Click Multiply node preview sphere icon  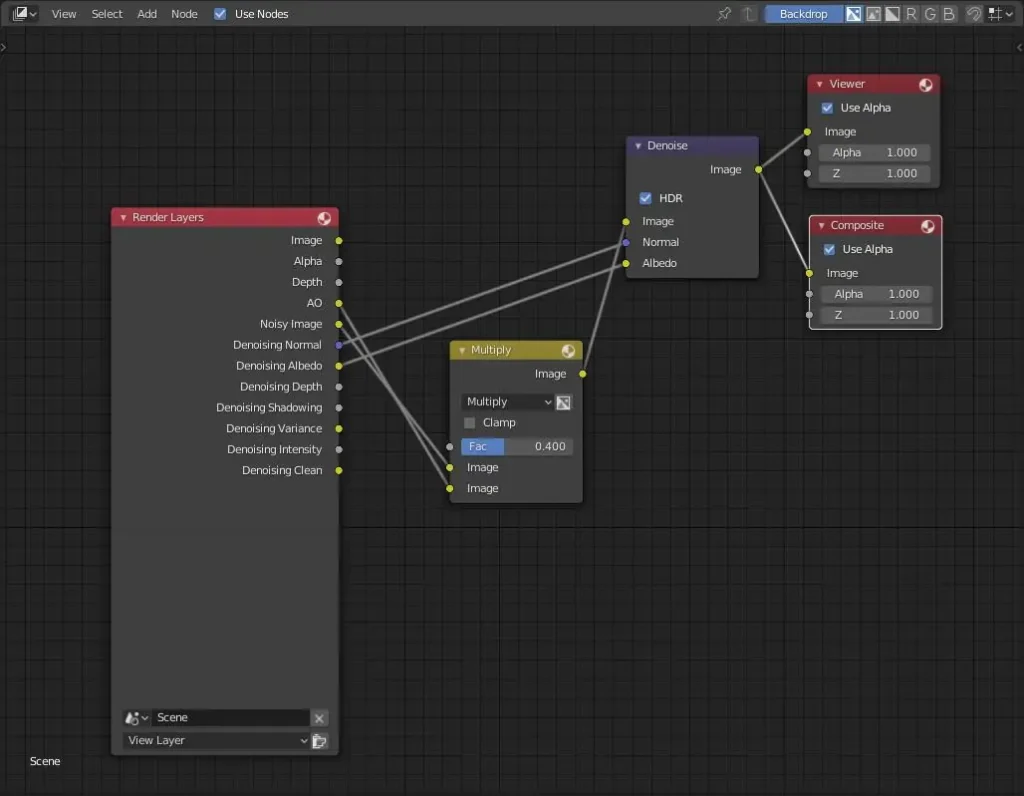click(x=568, y=351)
